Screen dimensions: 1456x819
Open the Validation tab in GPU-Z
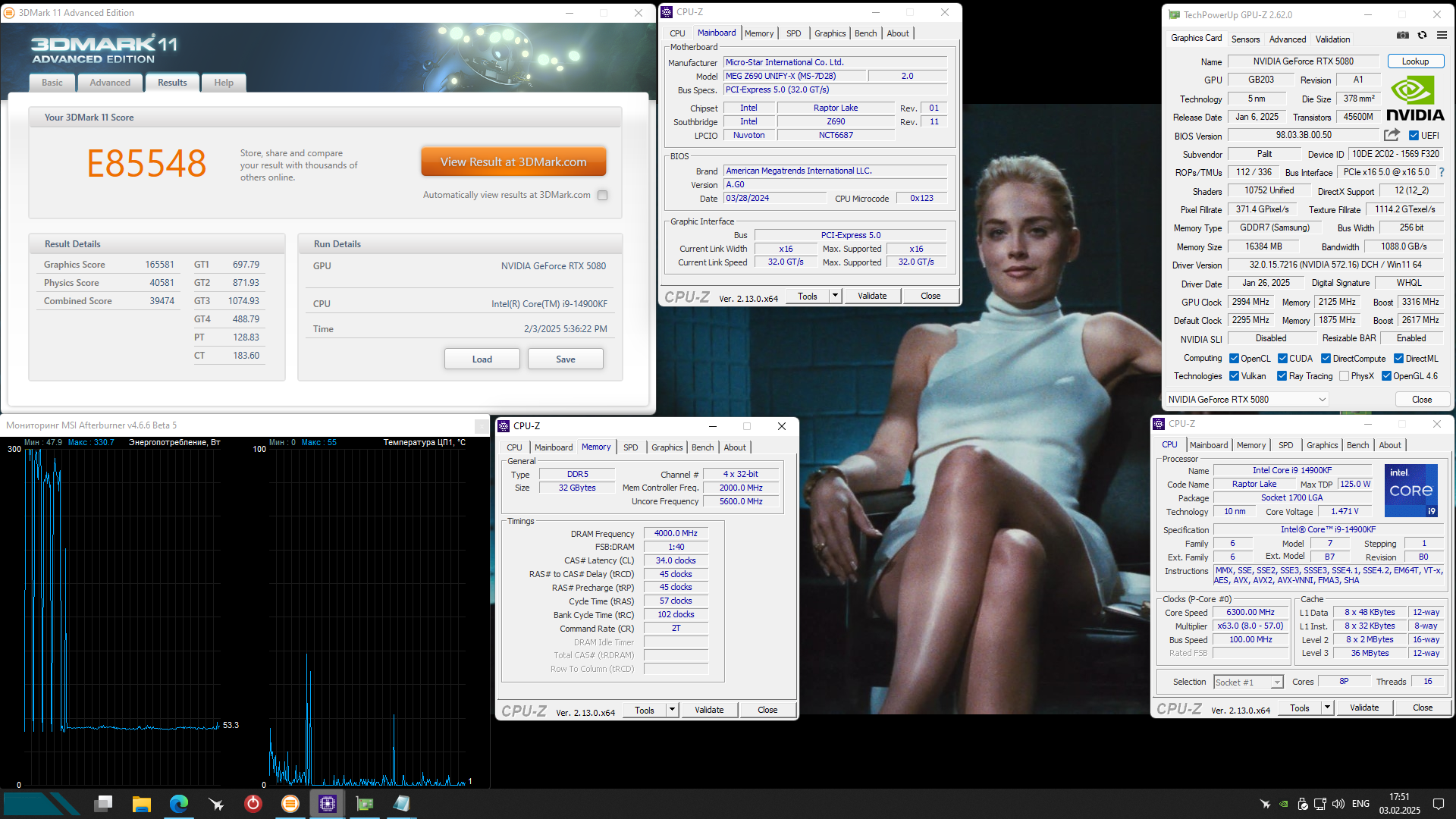[x=1332, y=39]
